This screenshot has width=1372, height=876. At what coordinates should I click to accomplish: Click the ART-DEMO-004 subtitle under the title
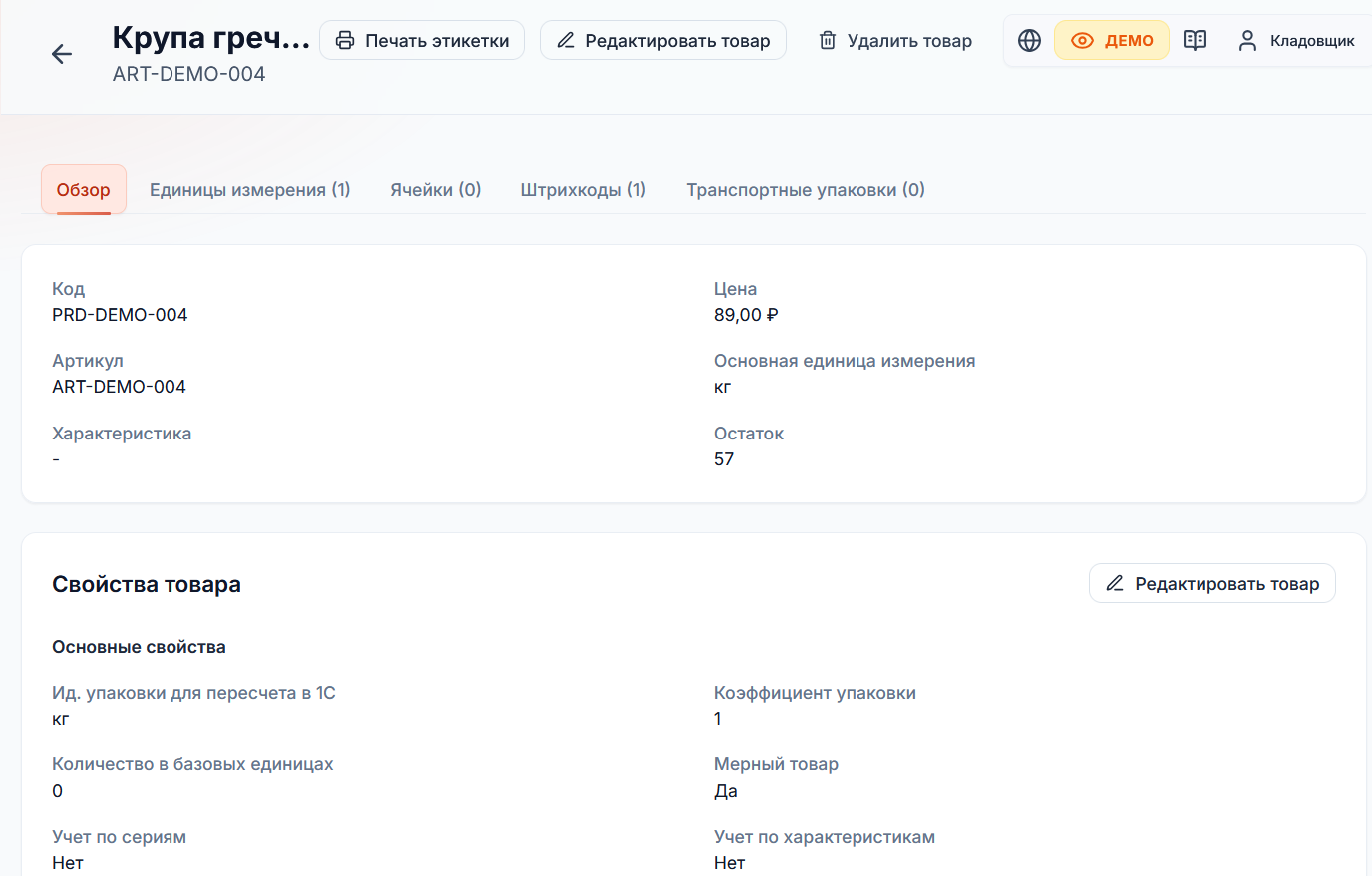[189, 73]
